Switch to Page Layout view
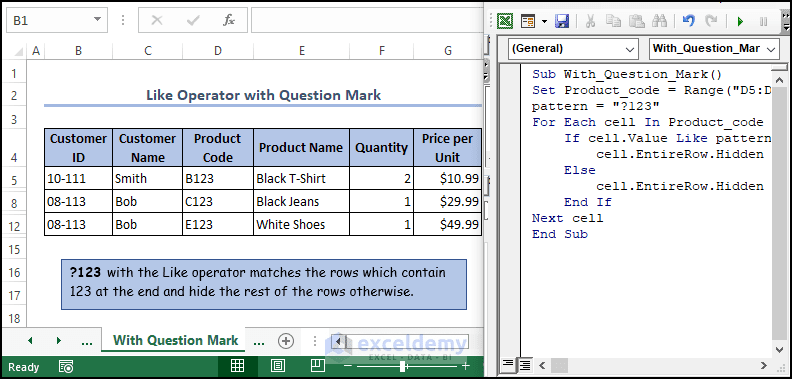Viewport: 792px width, 379px height. [x=277, y=366]
